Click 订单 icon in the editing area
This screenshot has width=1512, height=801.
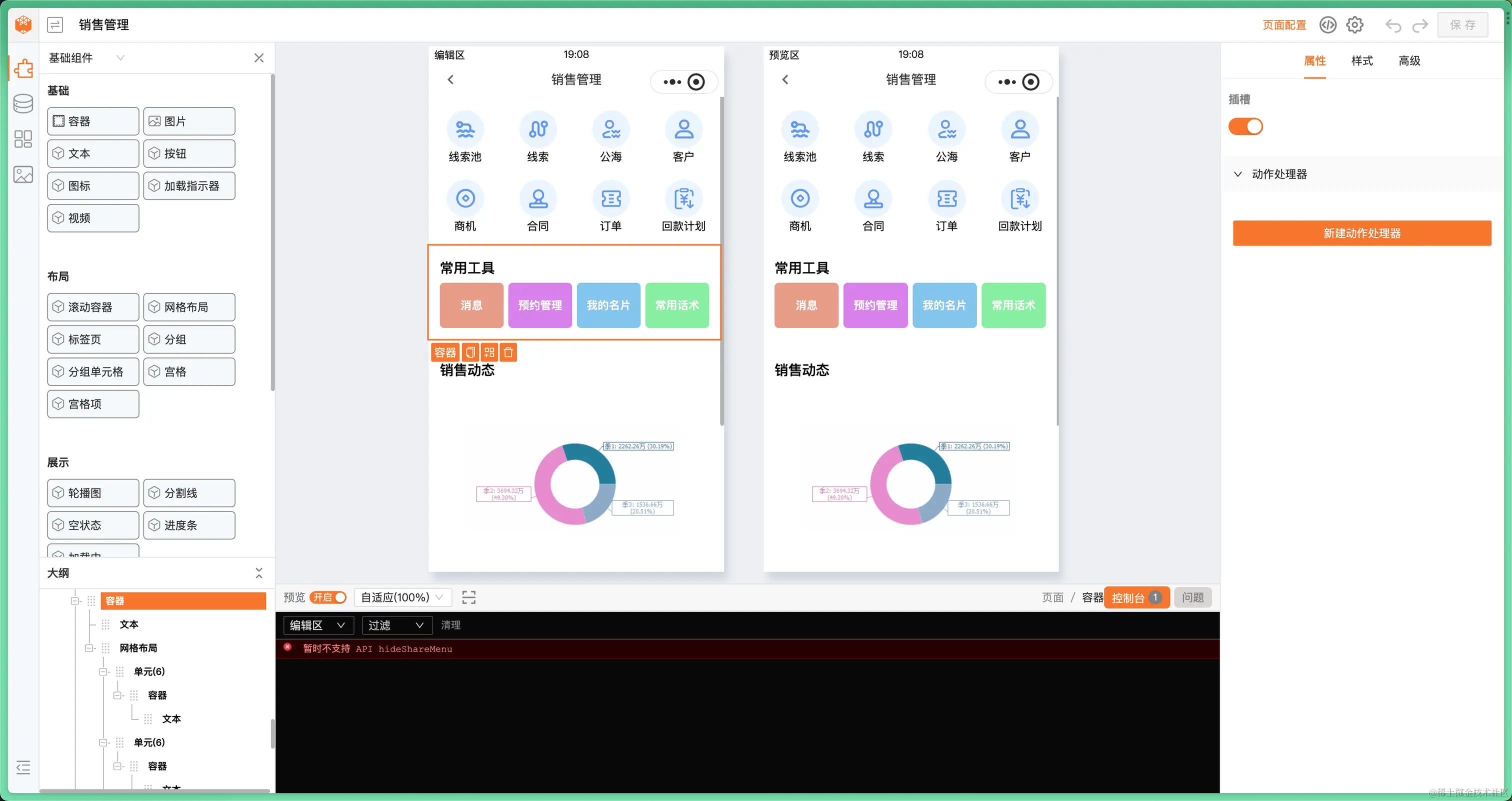point(610,198)
